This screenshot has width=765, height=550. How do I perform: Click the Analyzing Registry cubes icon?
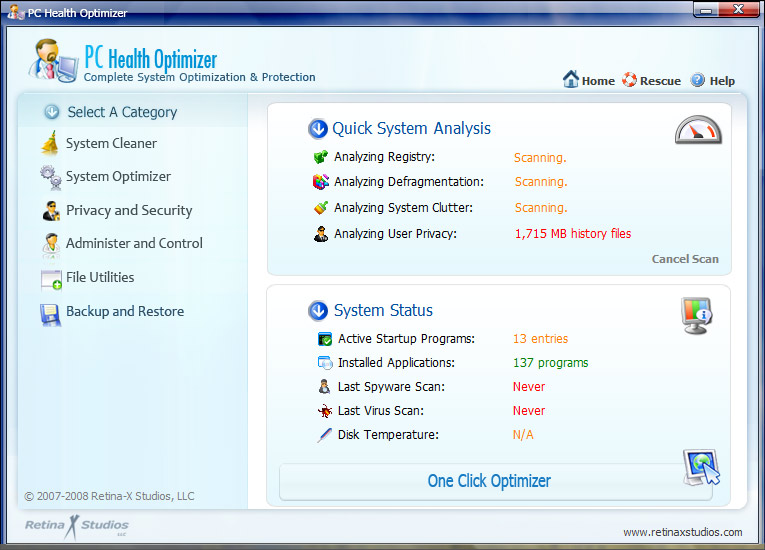click(321, 157)
